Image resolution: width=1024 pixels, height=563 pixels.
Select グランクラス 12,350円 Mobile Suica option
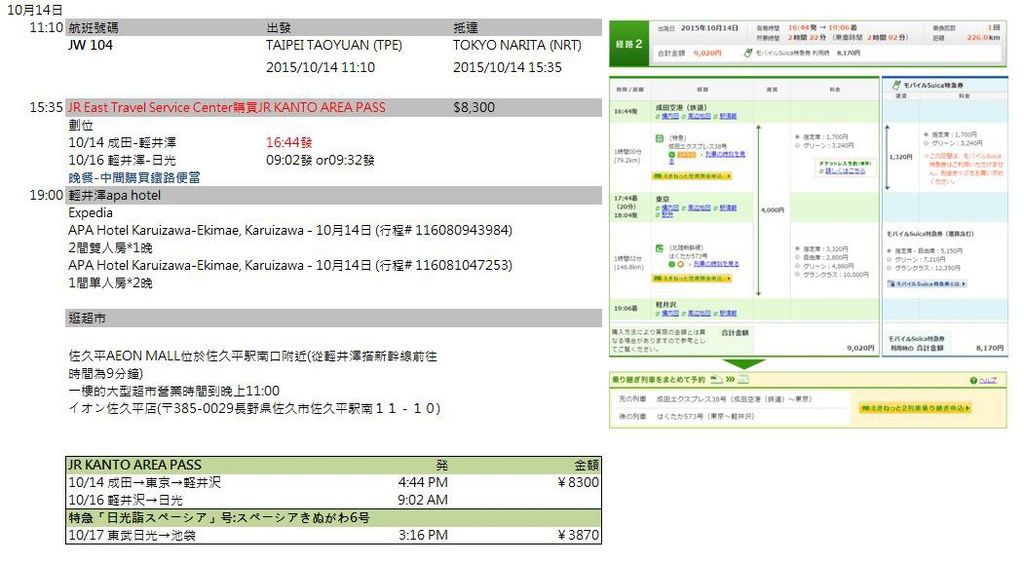889,268
